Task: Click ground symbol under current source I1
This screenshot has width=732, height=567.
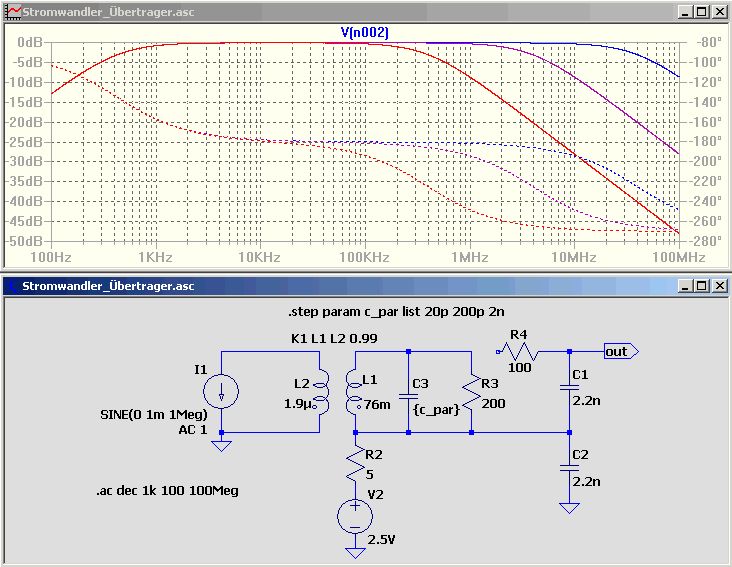Action: [221, 446]
